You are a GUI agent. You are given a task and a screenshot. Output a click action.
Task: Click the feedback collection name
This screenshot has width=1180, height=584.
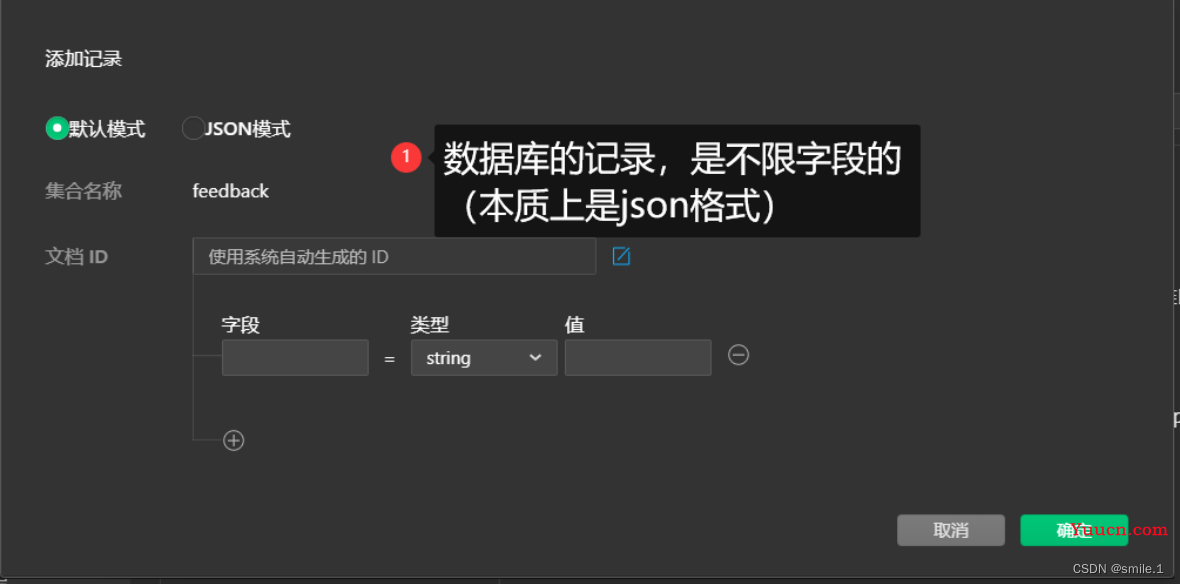coord(230,191)
